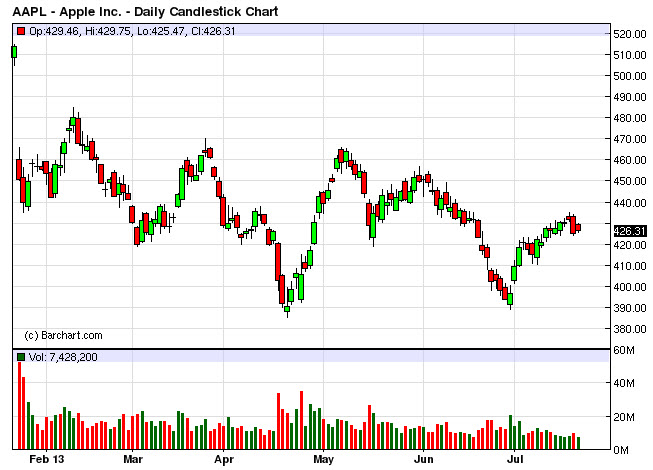Click the 'Feb 13' date axis label
Screen dimensions: 653x470
pyautogui.click(x=47, y=459)
